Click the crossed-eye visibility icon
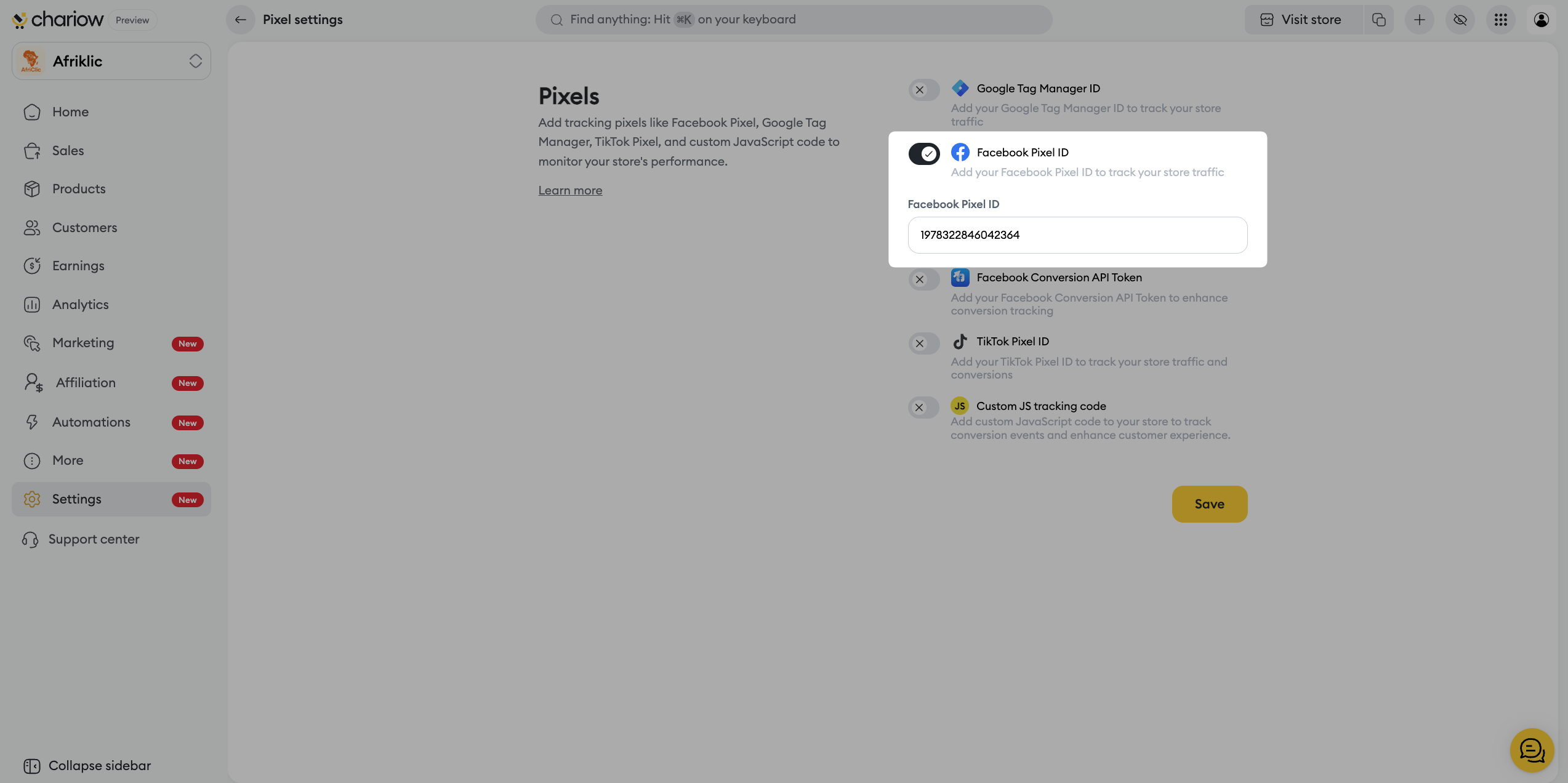 point(1460,20)
